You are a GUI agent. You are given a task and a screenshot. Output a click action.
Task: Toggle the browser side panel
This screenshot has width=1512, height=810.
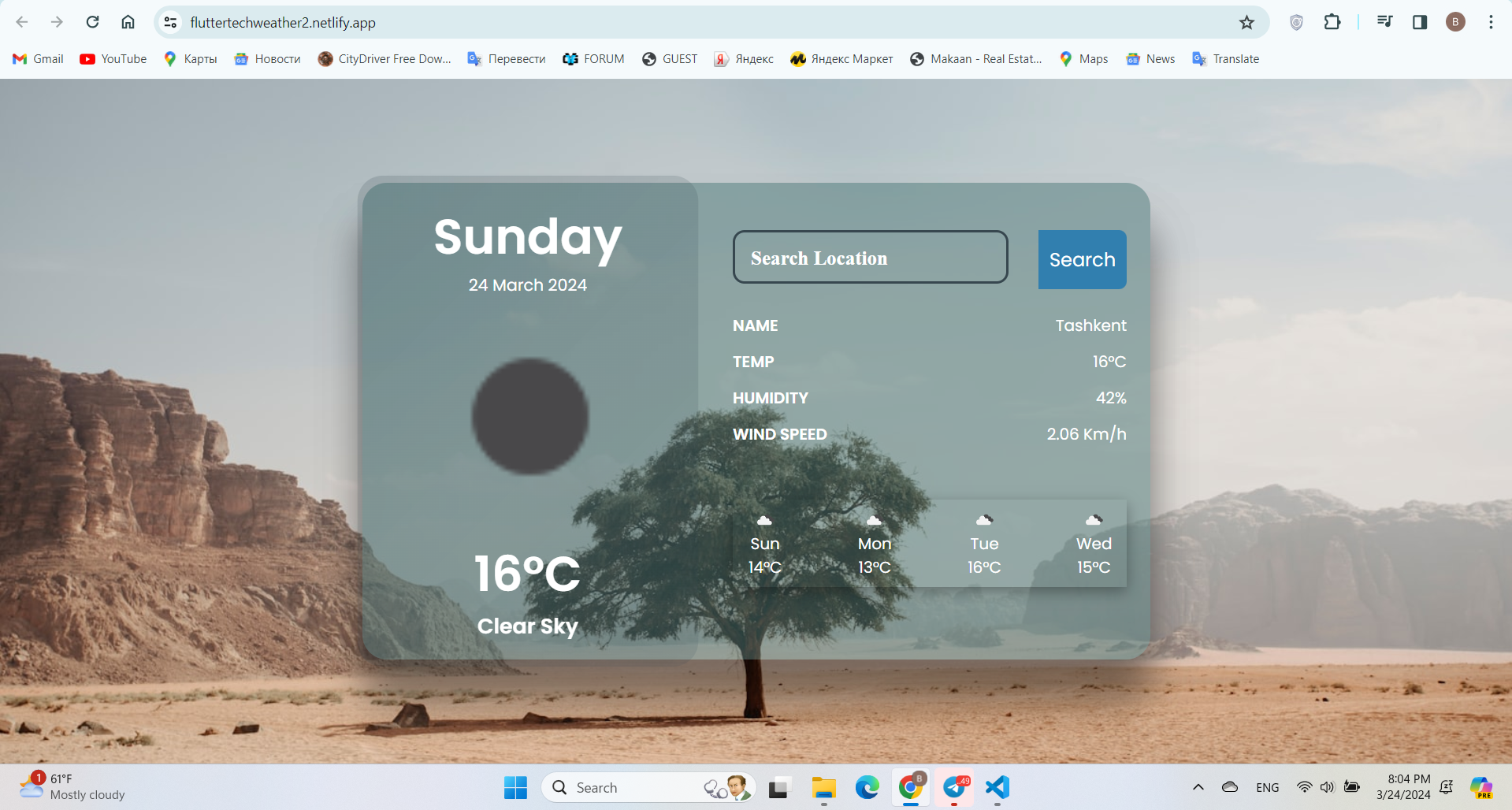coord(1420,22)
